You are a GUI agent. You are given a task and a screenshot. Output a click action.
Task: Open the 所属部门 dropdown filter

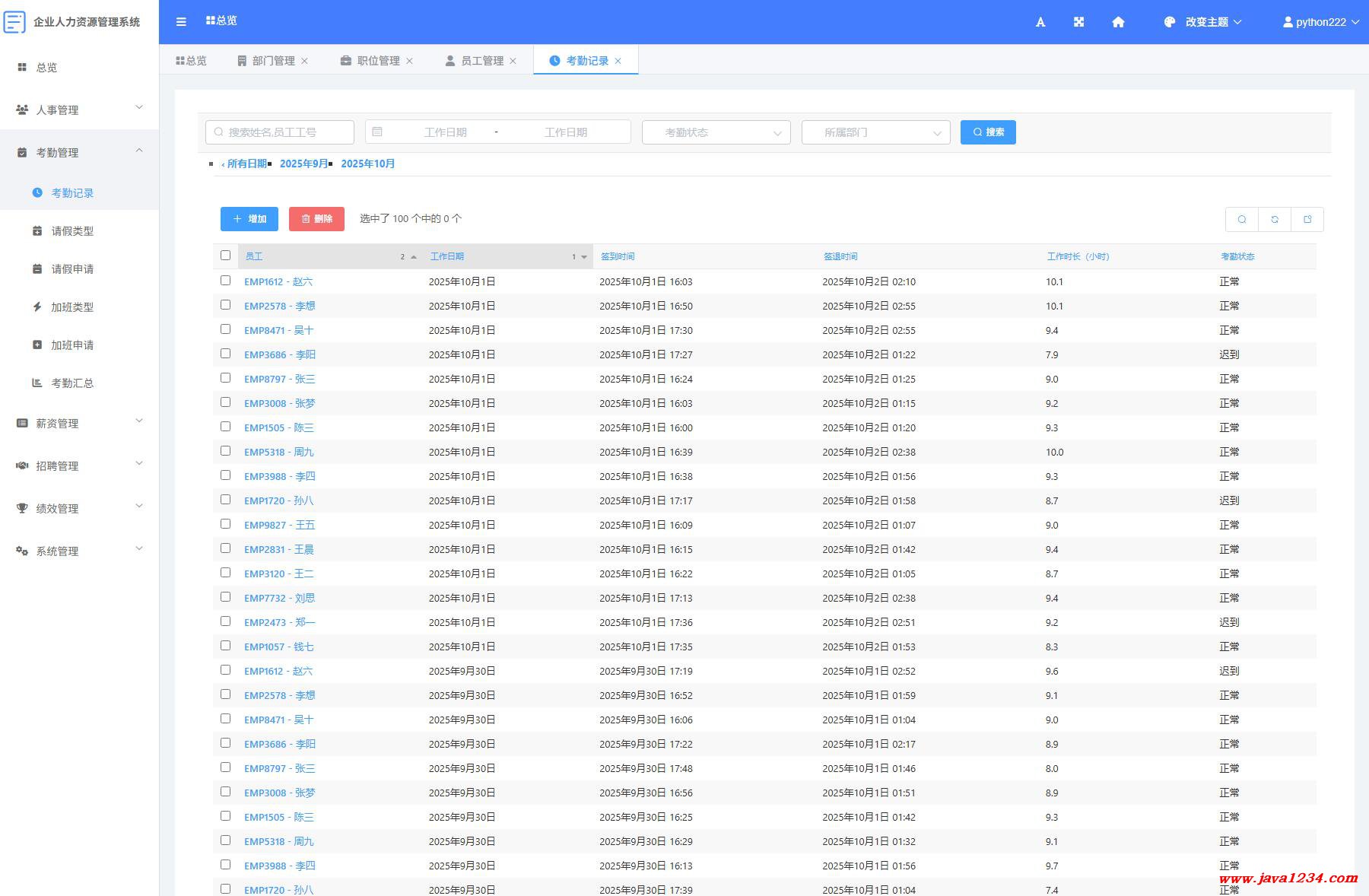tap(875, 132)
